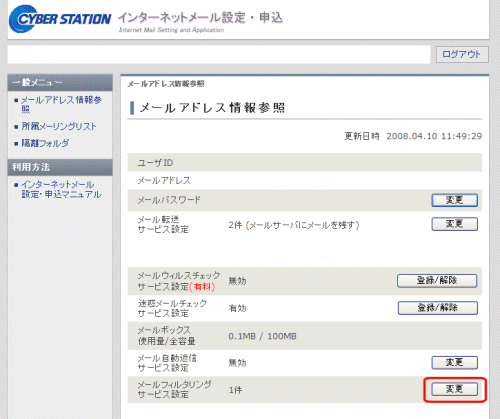The height and width of the screenshot is (419, 500).
Task: Click the メールアドレス情報参照 page heading
Action: (212, 108)
